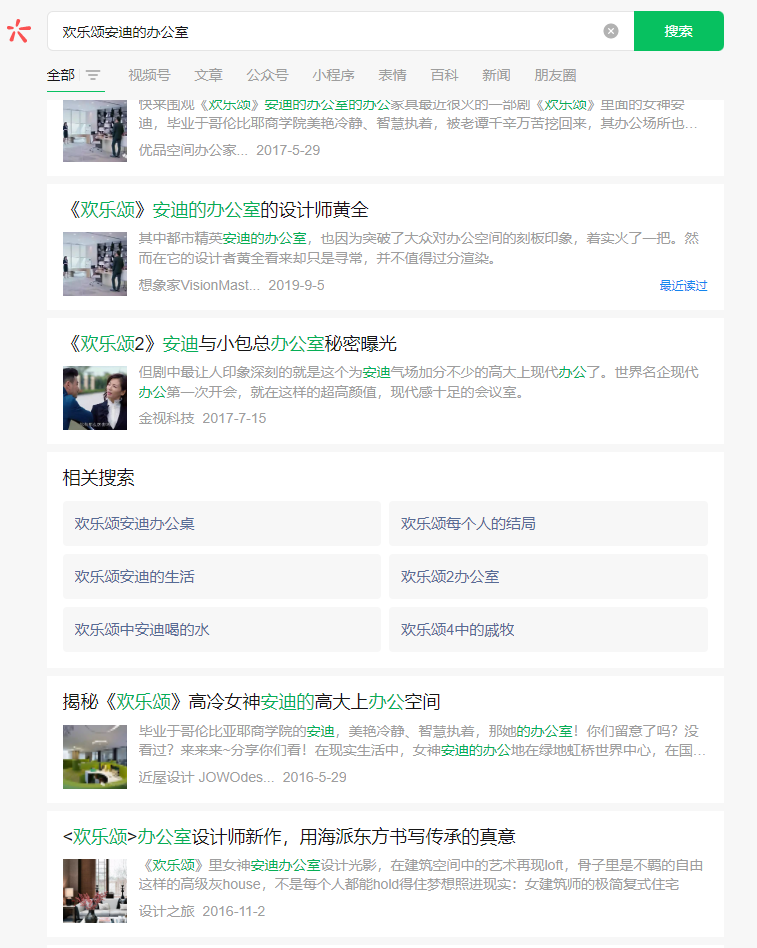The width and height of the screenshot is (757, 948).
Task: Click the search input field
Action: 330,32
